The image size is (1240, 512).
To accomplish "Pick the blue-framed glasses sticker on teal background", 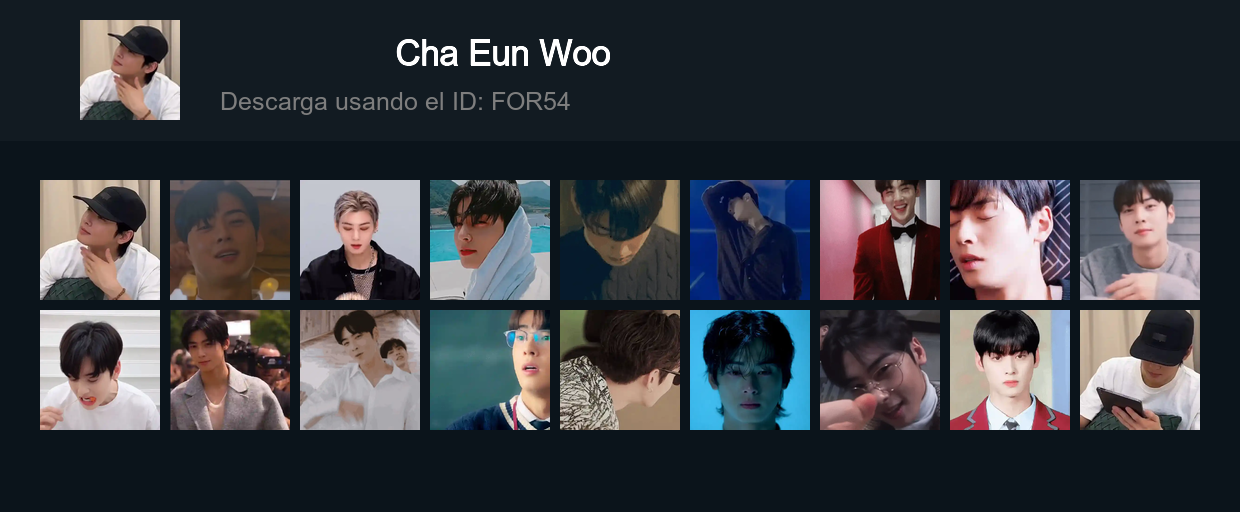I will pyautogui.click(x=490, y=370).
